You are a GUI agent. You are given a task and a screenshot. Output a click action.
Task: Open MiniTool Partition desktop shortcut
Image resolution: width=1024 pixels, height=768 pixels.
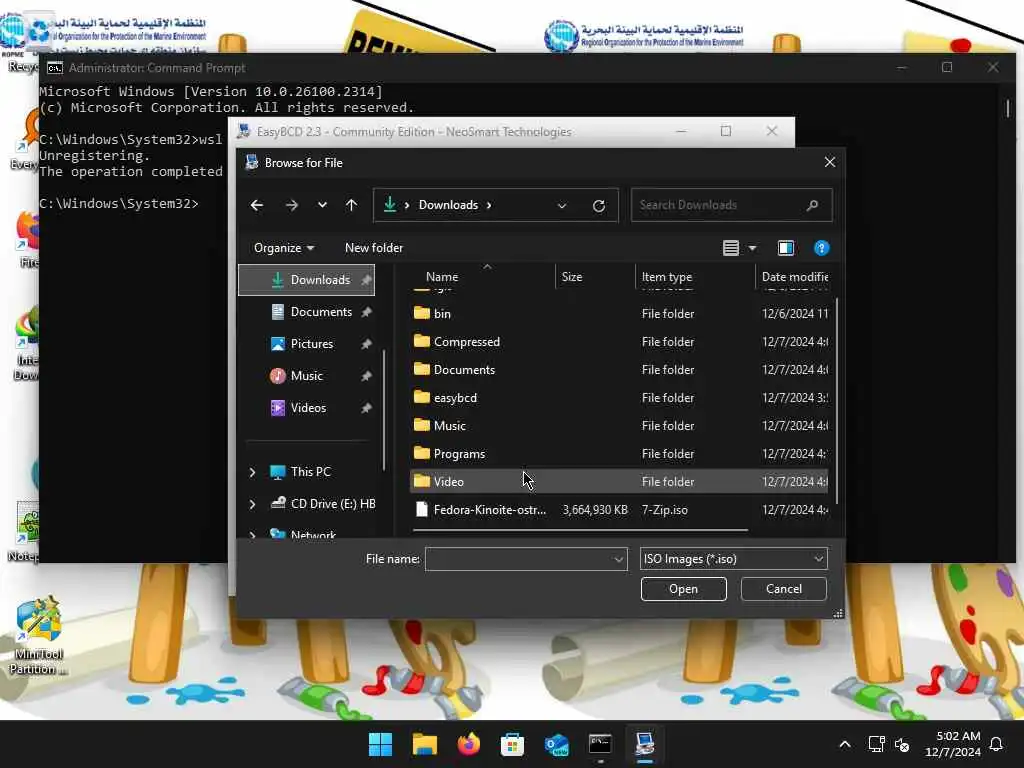[x=38, y=636]
